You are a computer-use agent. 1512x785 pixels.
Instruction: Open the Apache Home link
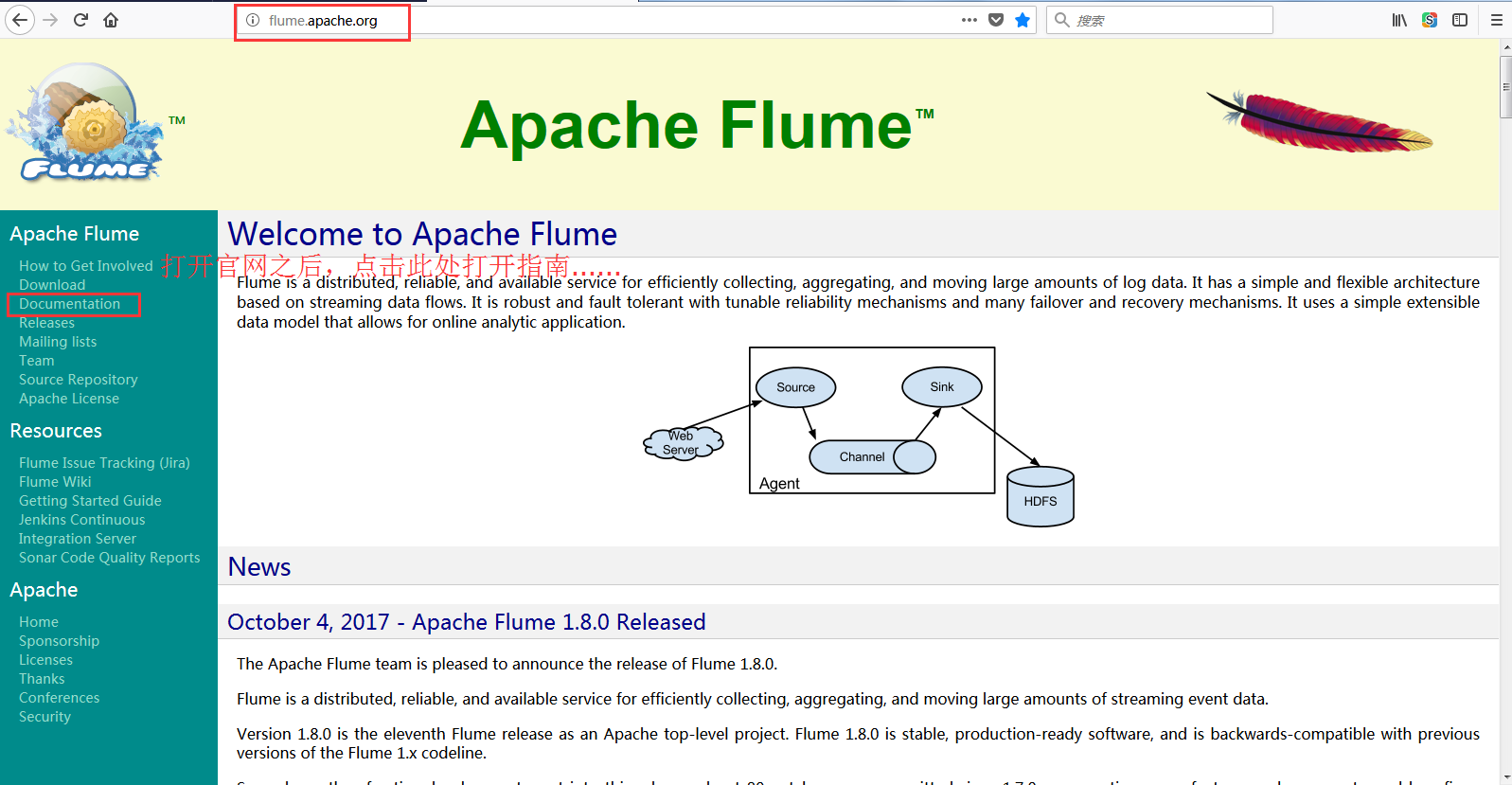point(39,622)
